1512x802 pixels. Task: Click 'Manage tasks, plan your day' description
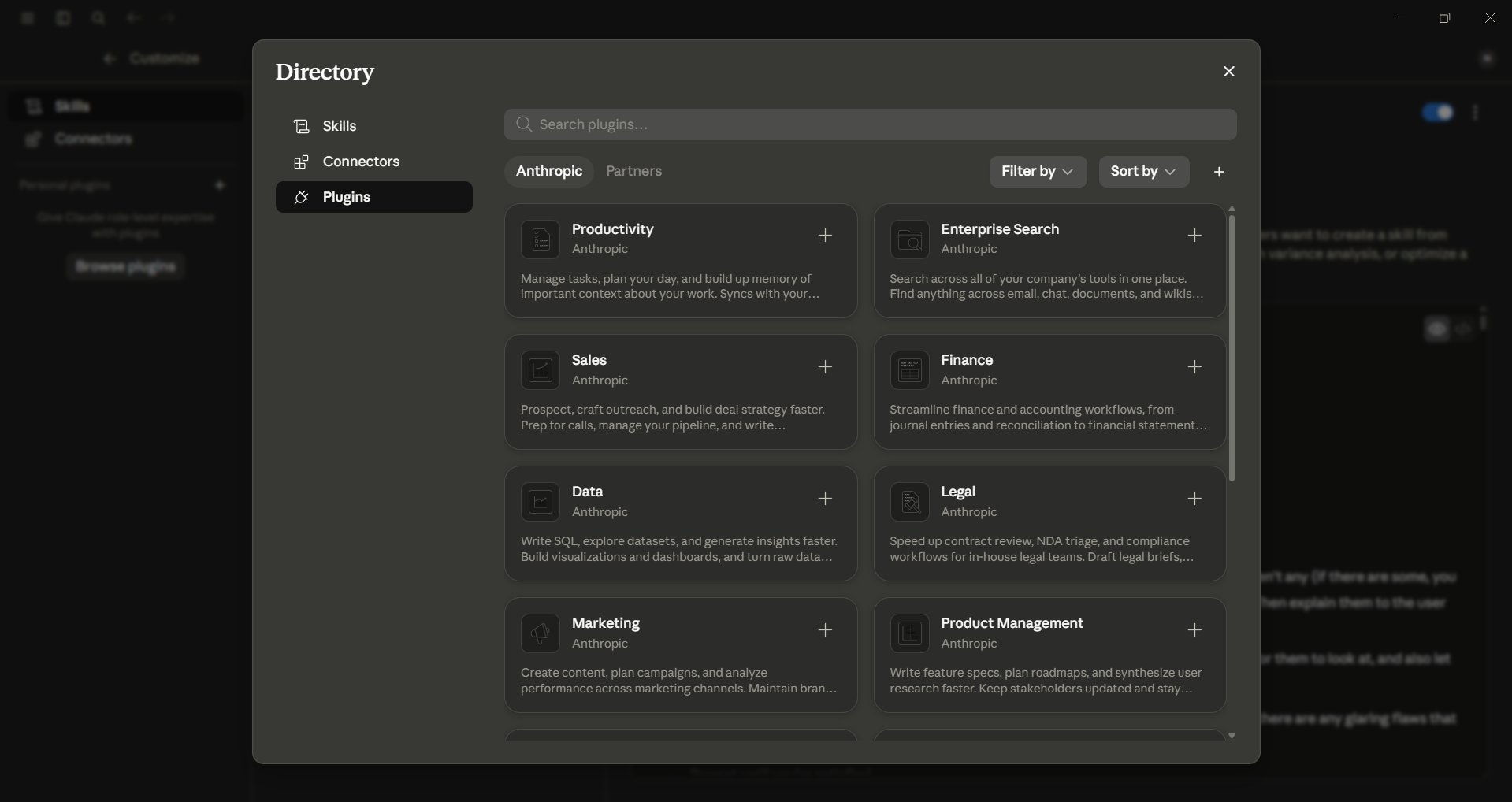(670, 287)
